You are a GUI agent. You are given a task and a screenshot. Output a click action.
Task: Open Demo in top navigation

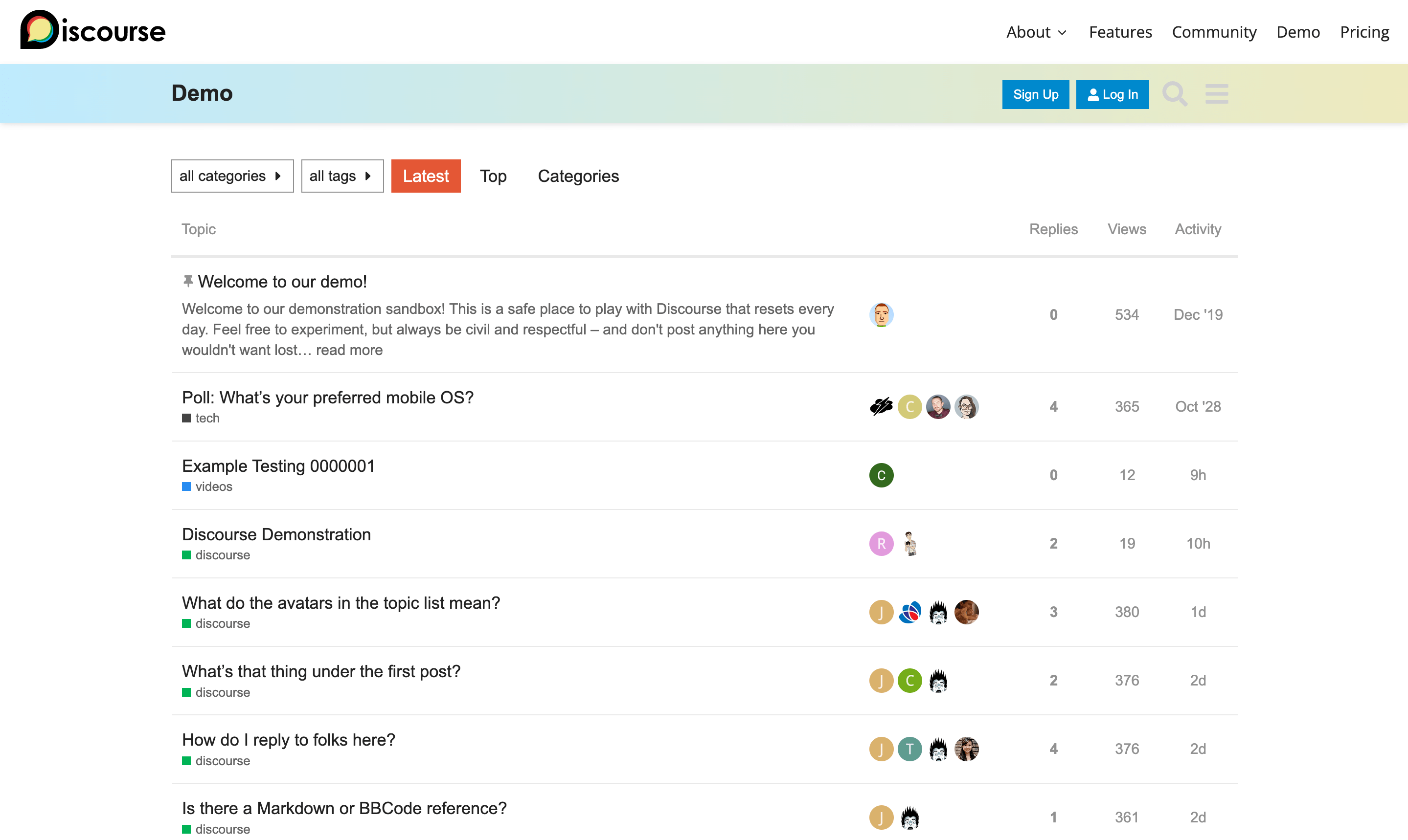coord(1298,32)
